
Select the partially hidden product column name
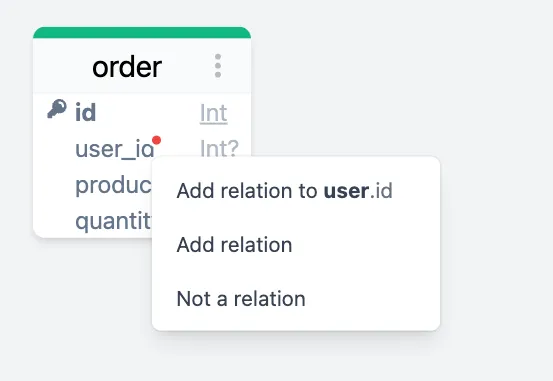point(113,185)
